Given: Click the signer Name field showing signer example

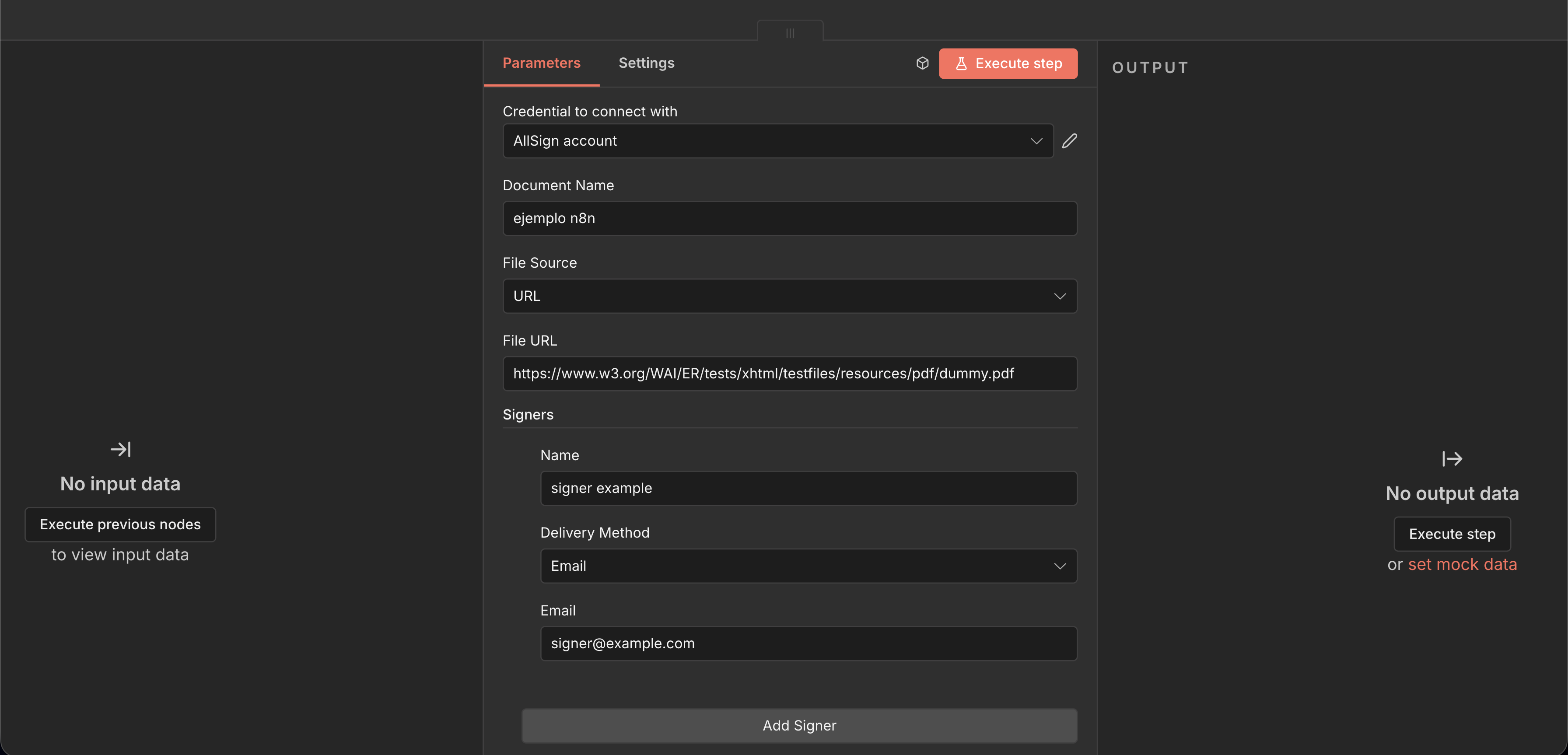Looking at the screenshot, I should (x=808, y=488).
